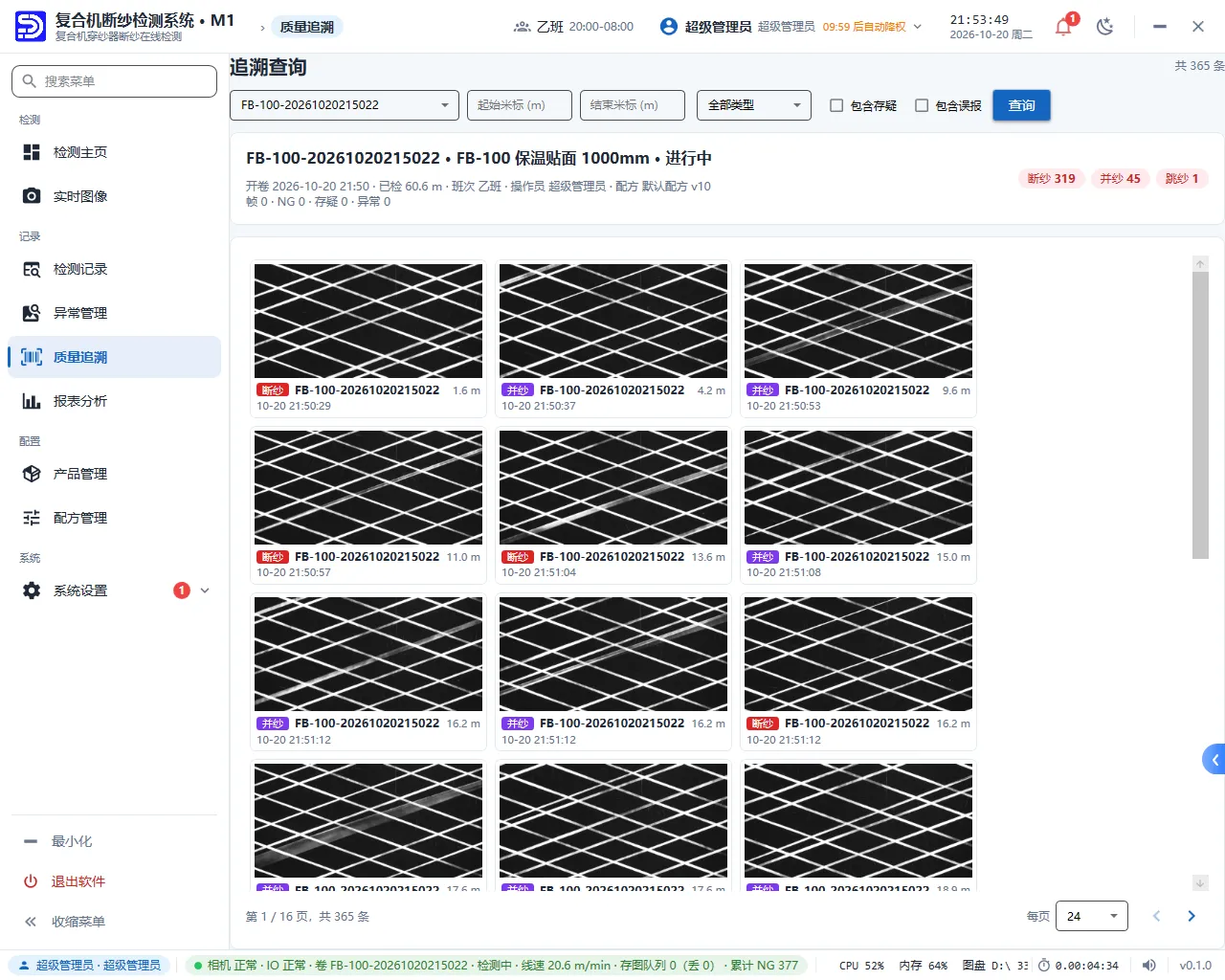The image size is (1225, 980).
Task: Click the 搜索菜单 search field
Action: click(x=114, y=81)
